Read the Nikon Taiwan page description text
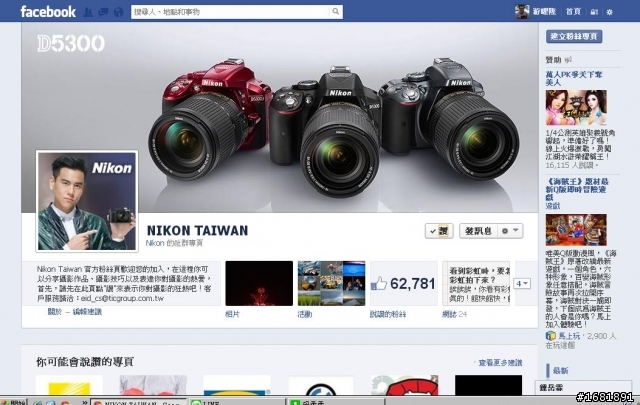Screen dimensions: 640x405 tap(124, 284)
